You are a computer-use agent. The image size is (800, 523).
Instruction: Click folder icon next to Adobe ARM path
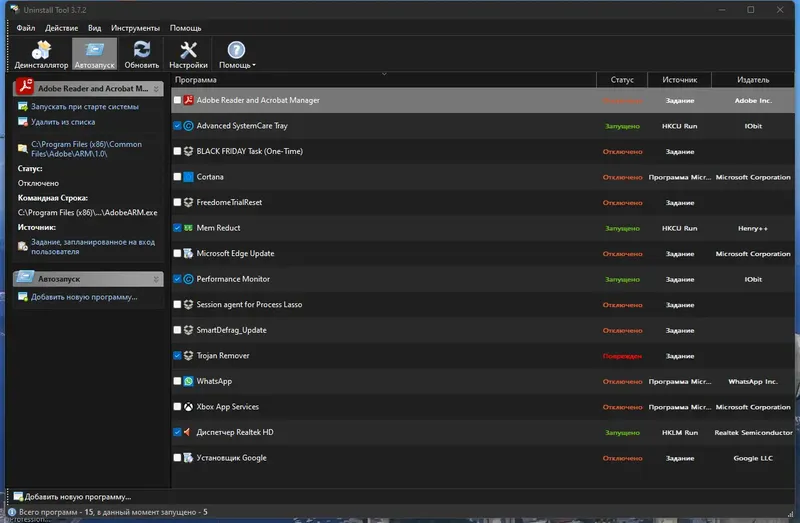22,148
